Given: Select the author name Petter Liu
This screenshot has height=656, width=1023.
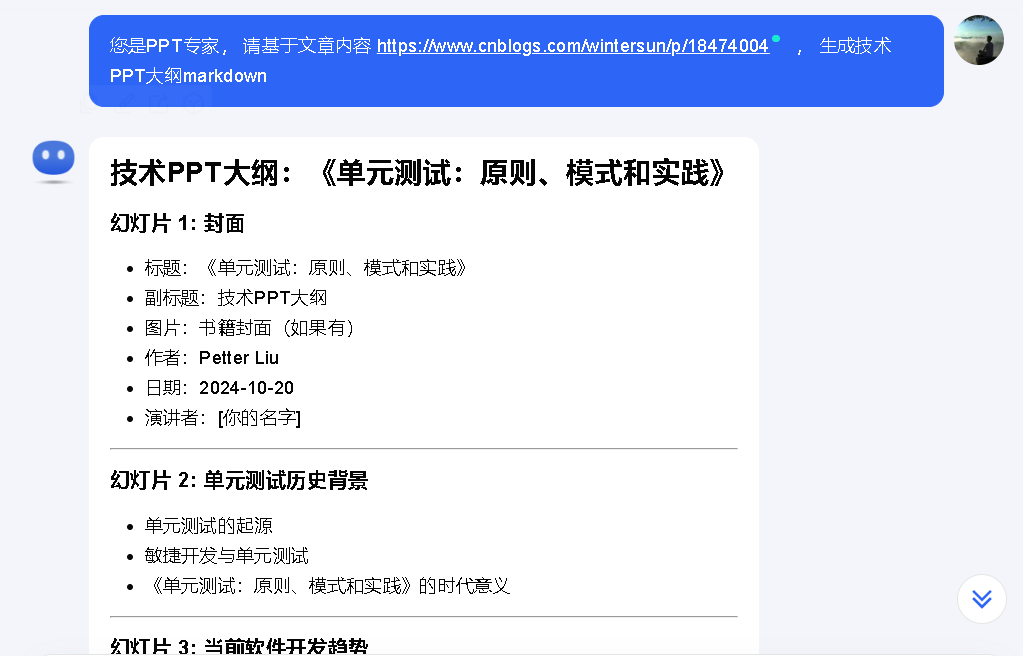Looking at the screenshot, I should tap(237, 358).
